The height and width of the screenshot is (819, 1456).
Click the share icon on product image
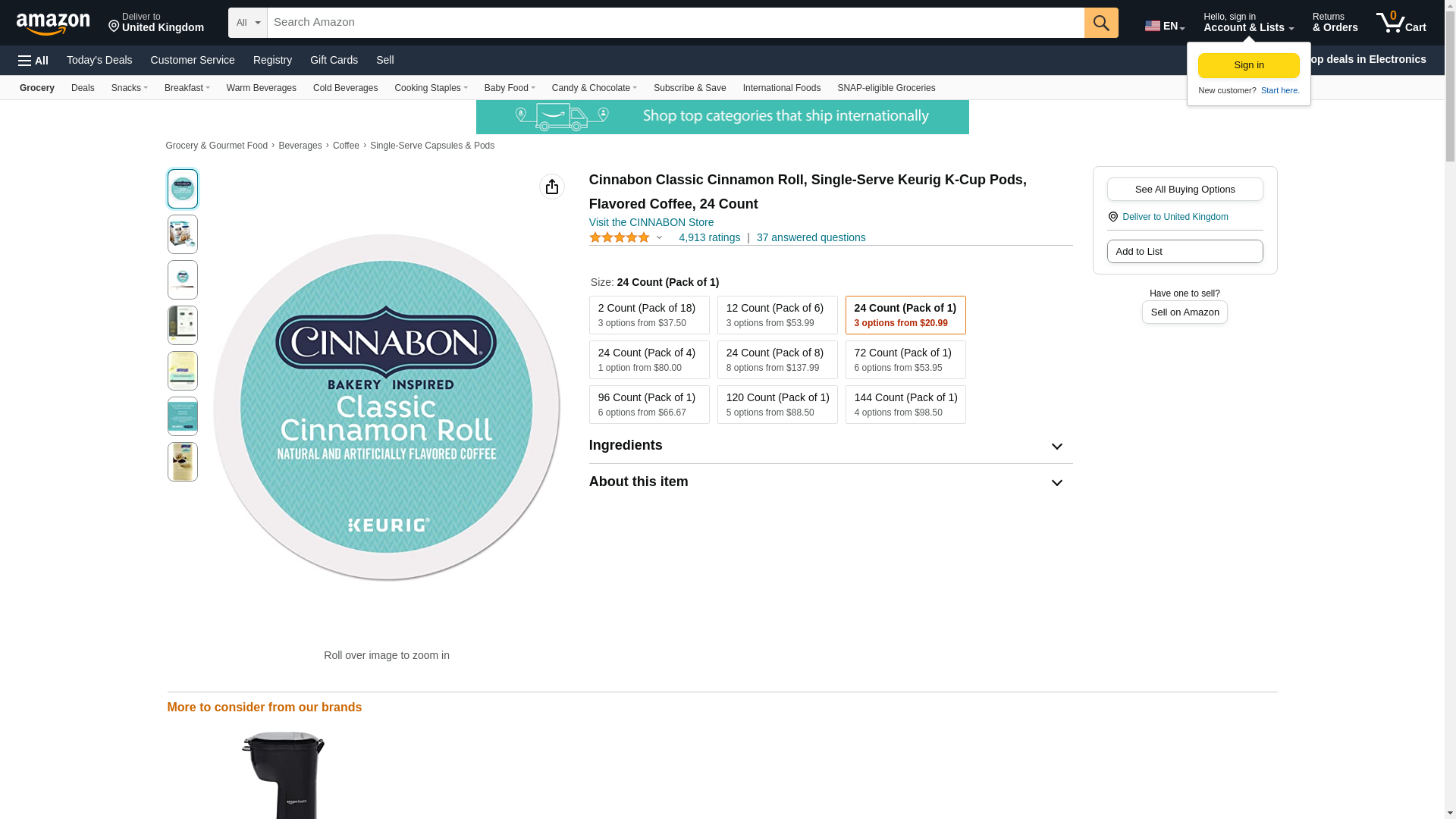pyautogui.click(x=551, y=187)
